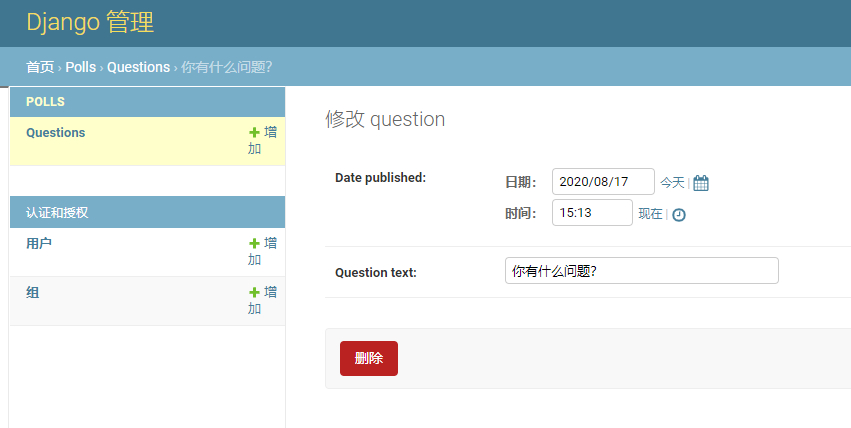Image resolution: width=851 pixels, height=428 pixels.
Task: Click the 现在 shortcut link
Action: point(650,214)
